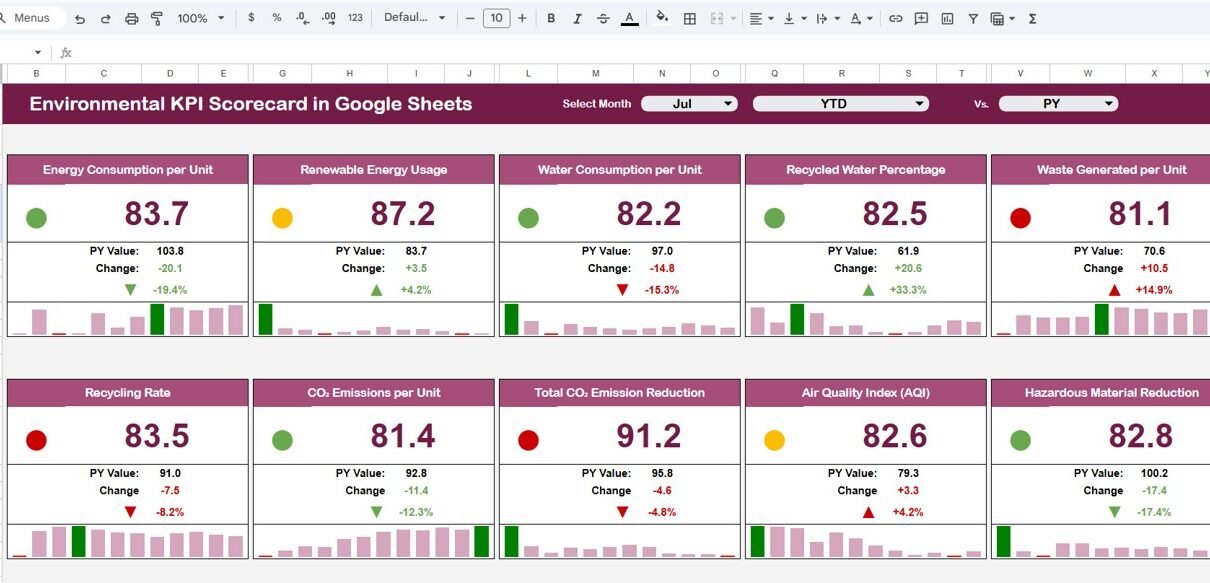
Task: Open the zoom level 100% dropdown
Action: pyautogui.click(x=200, y=19)
